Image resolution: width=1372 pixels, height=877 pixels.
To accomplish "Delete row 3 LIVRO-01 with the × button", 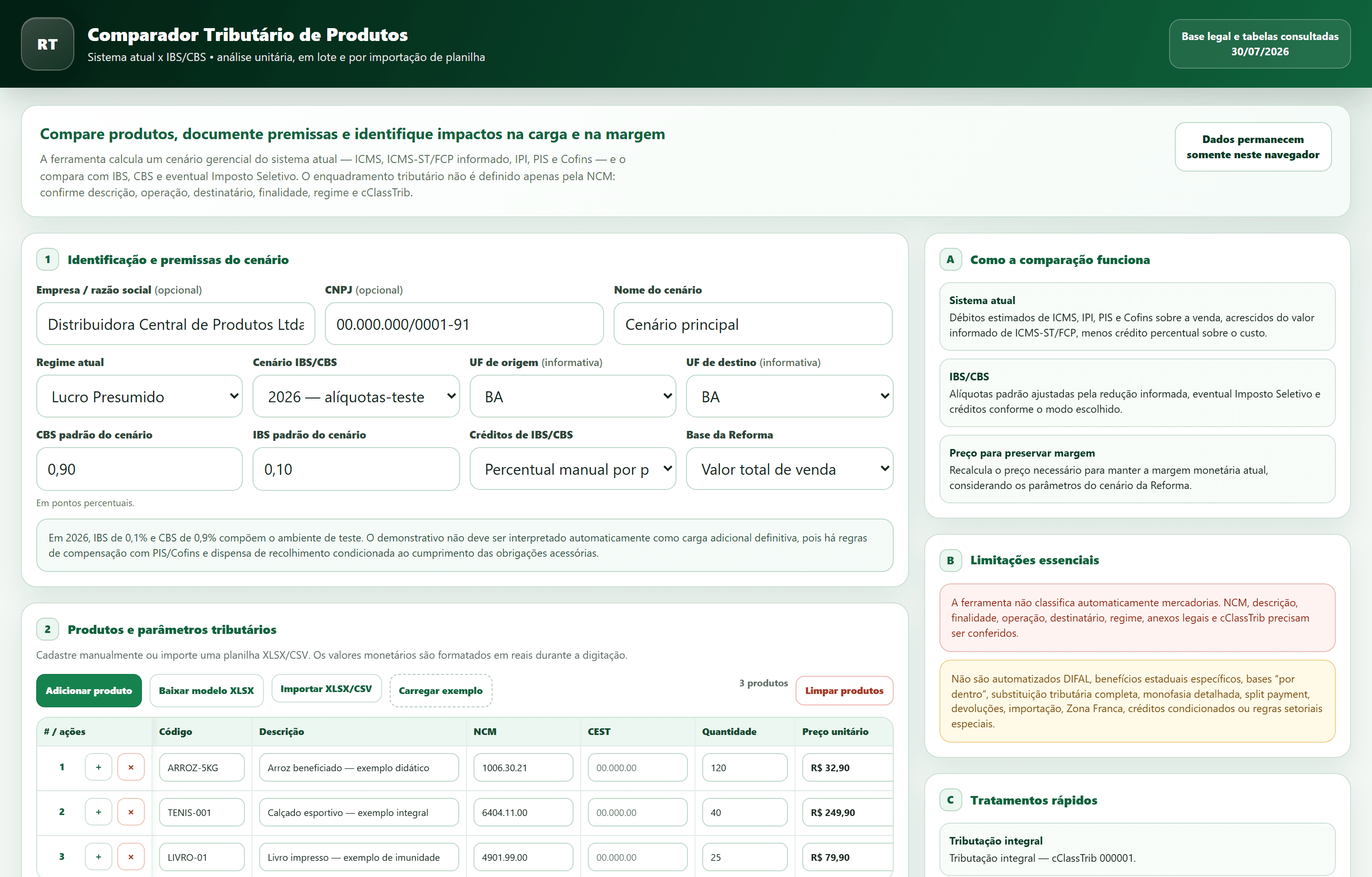I will (131, 857).
